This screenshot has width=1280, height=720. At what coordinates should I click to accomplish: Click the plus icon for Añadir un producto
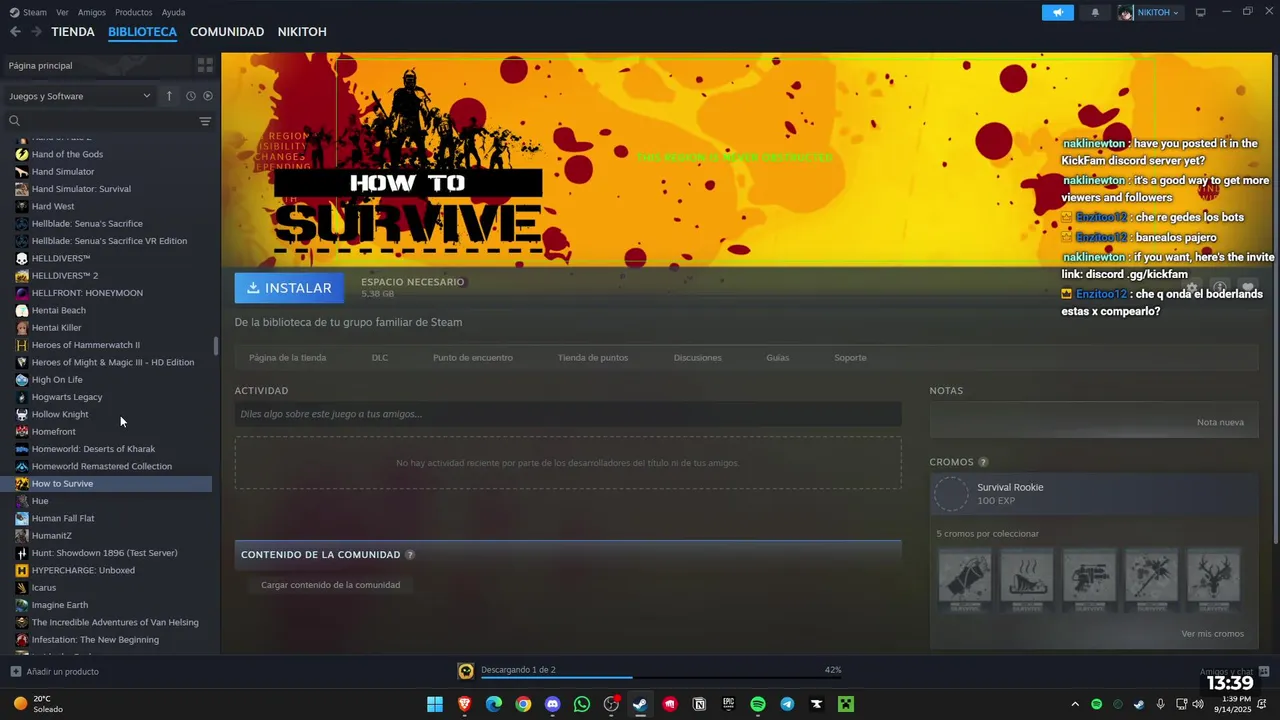click(x=15, y=671)
